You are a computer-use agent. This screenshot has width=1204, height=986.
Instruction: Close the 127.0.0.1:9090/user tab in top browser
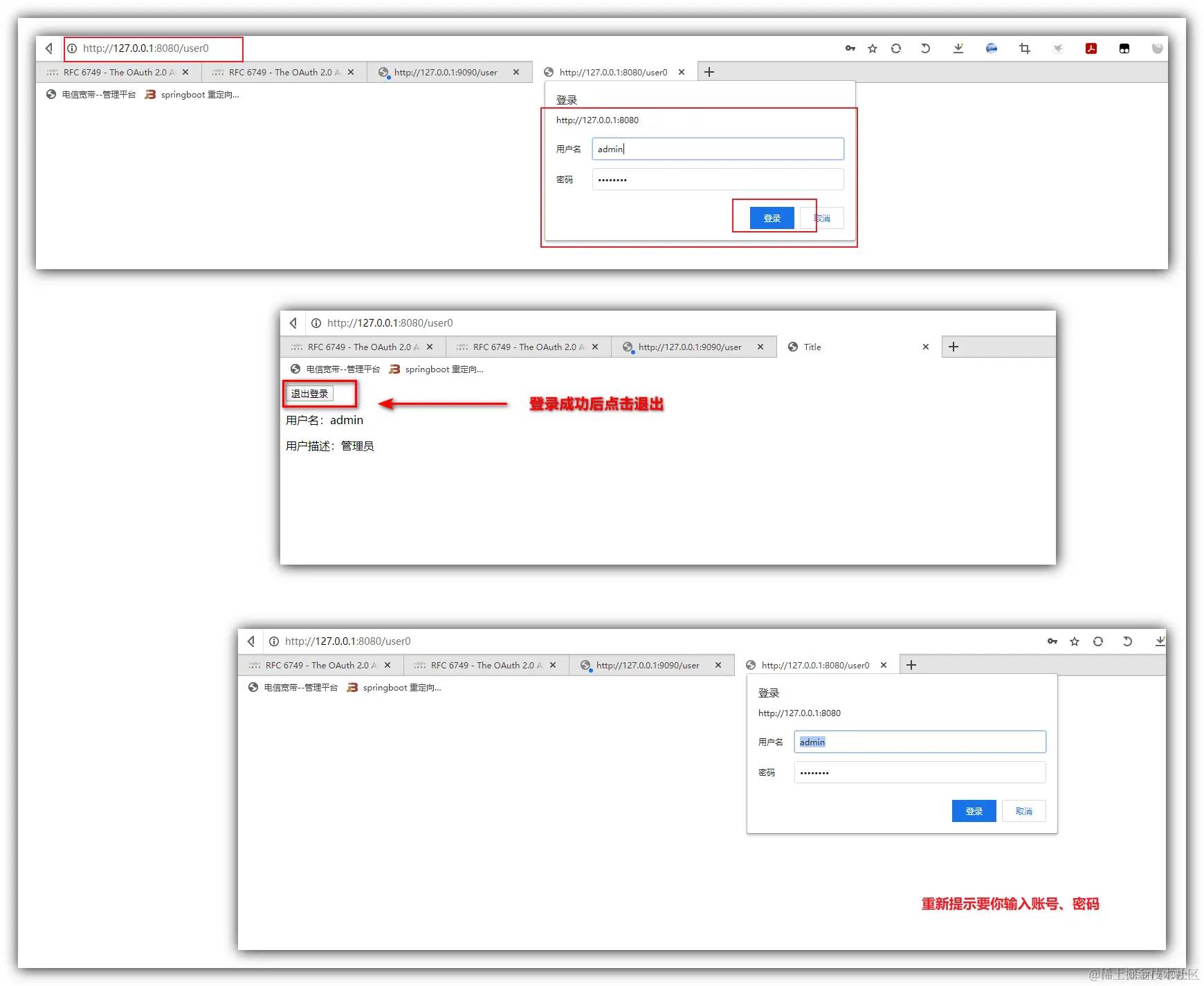coord(516,72)
